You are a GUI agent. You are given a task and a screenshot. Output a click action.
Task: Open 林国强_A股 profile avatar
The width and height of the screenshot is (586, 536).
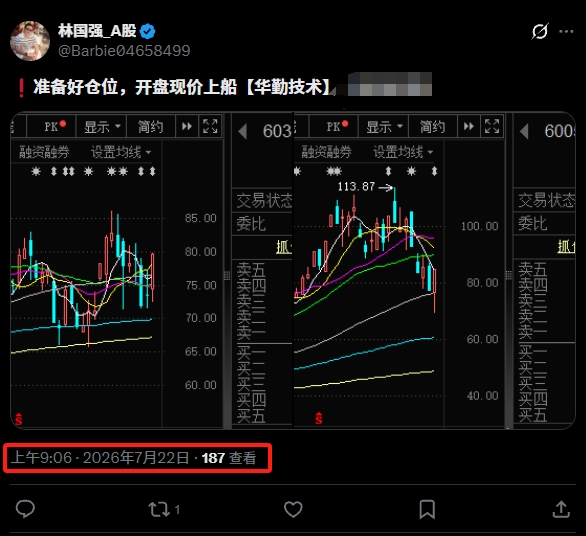pyautogui.click(x=30, y=41)
